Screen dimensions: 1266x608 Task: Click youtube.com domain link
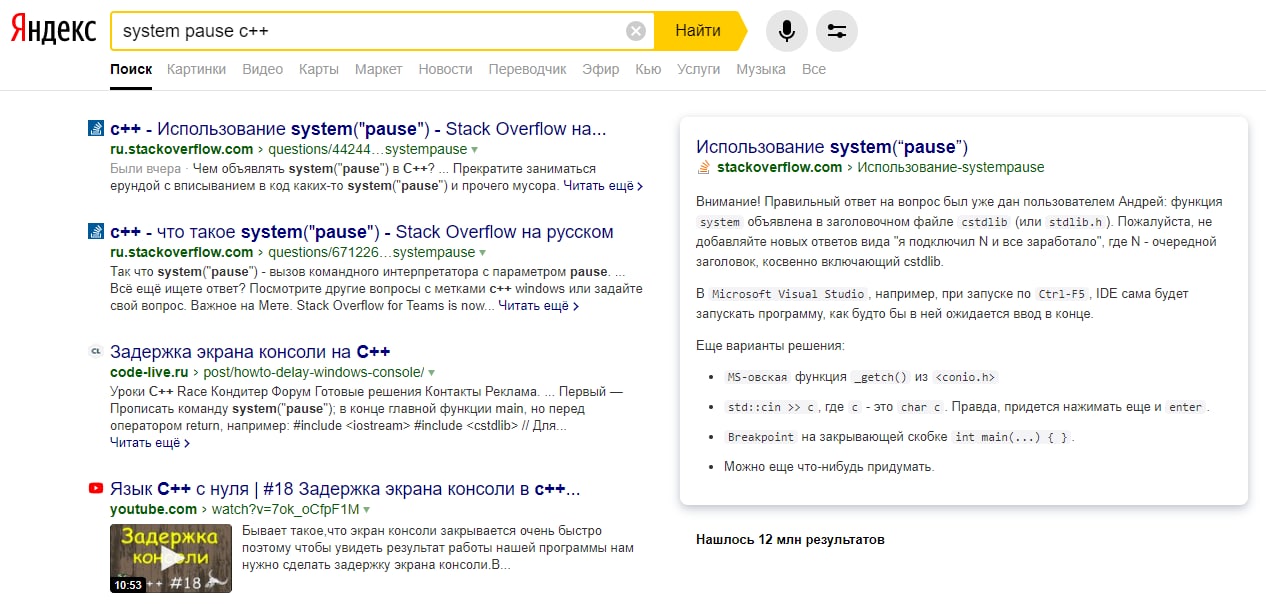(x=153, y=510)
